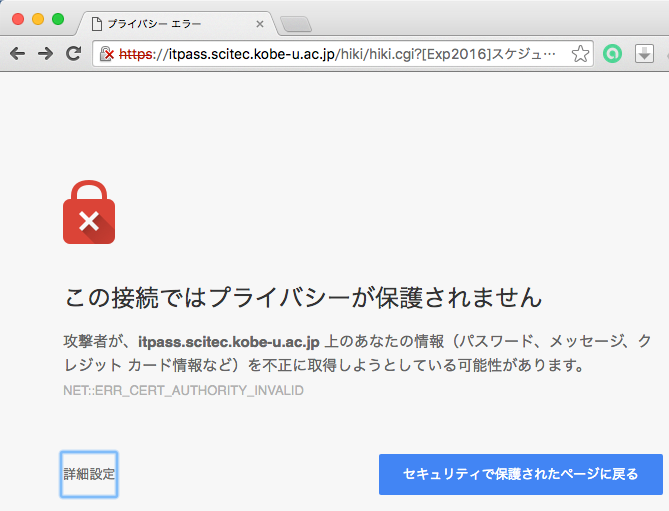Image resolution: width=669 pixels, height=511 pixels.
Task: Click the yellow minimize window button
Action: coord(38,19)
